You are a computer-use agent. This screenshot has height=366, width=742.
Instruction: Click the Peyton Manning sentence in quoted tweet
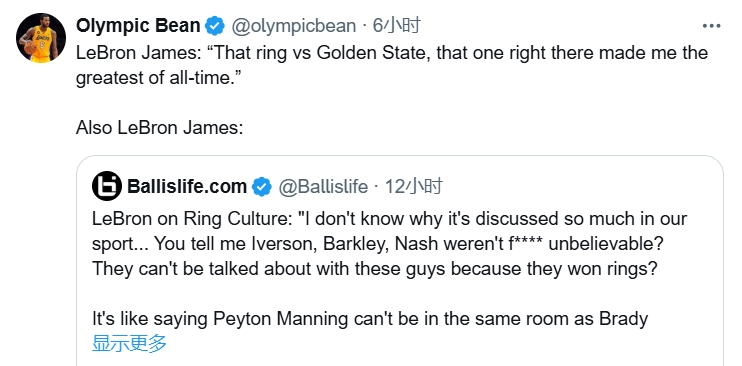pos(370,319)
